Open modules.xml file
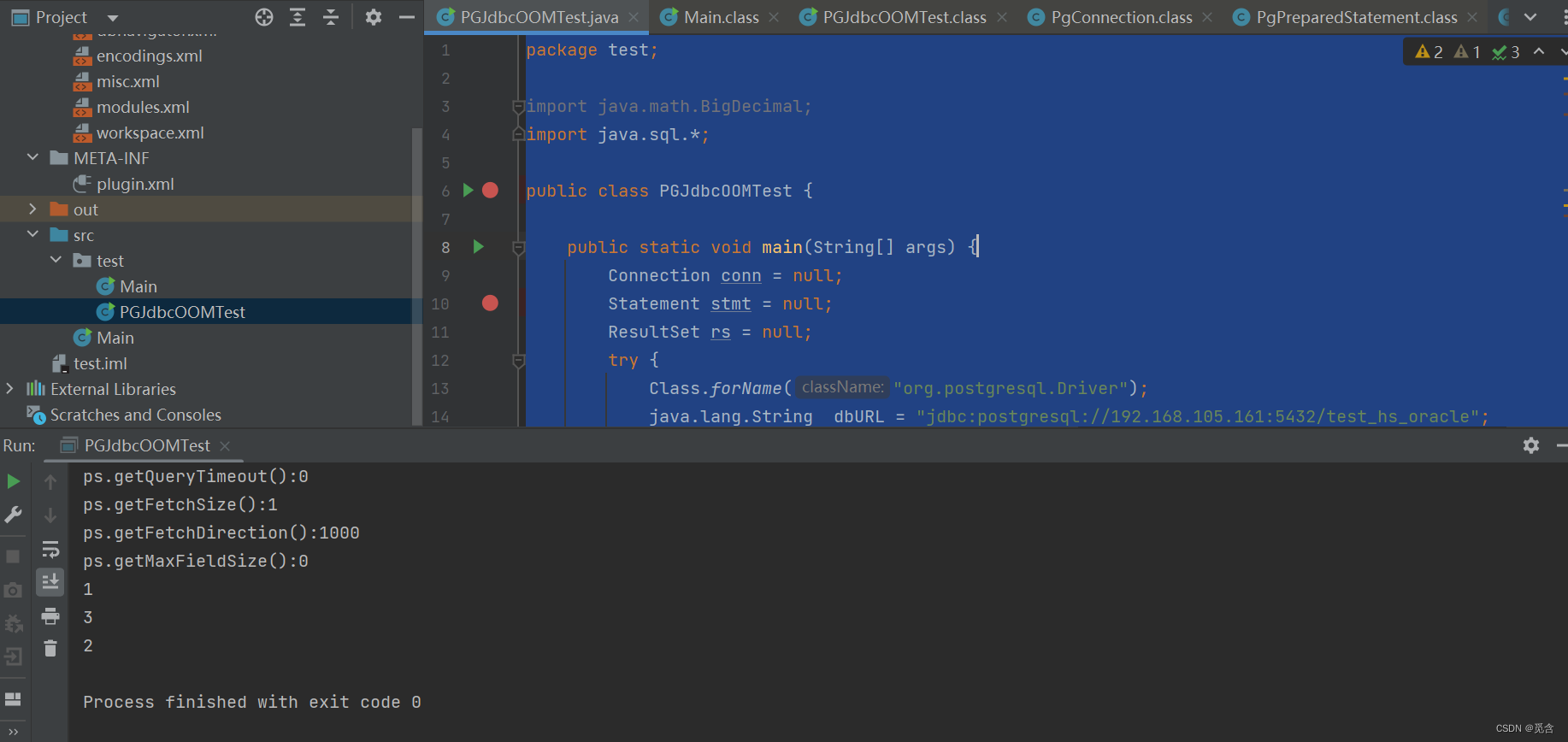The height and width of the screenshot is (742, 1568). pos(143,107)
